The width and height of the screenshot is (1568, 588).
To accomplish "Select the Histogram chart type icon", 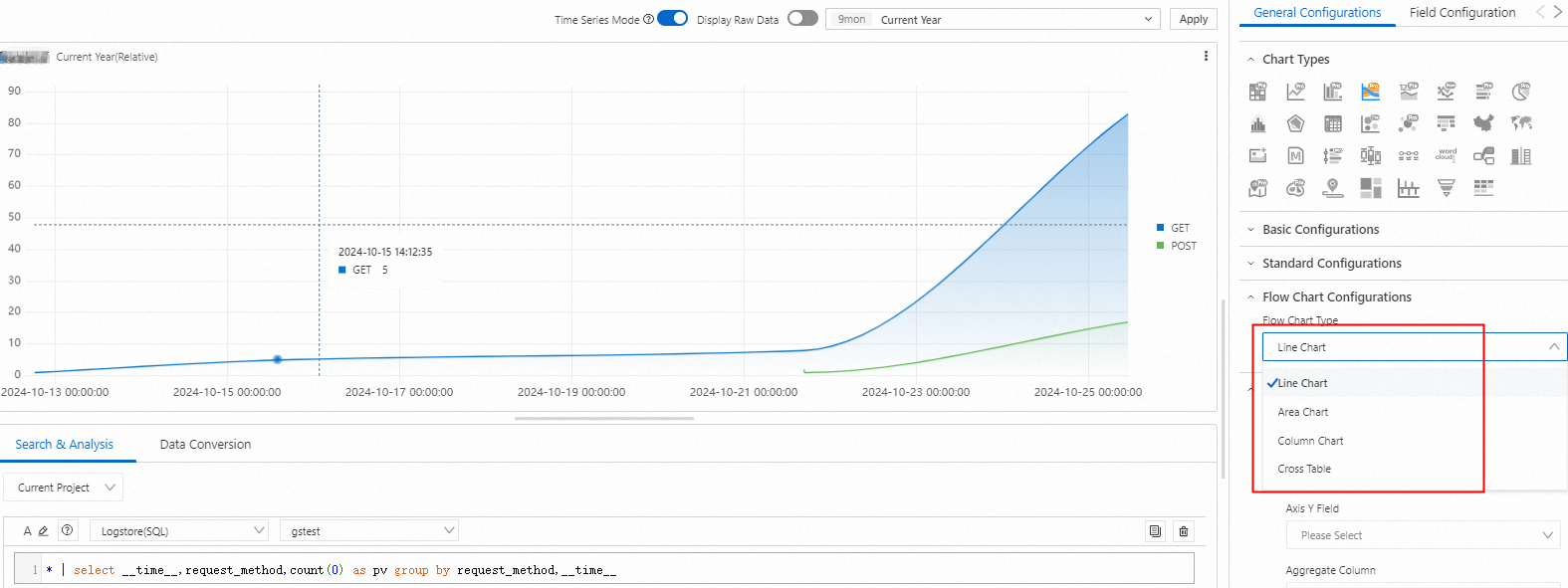I will click(x=1258, y=123).
